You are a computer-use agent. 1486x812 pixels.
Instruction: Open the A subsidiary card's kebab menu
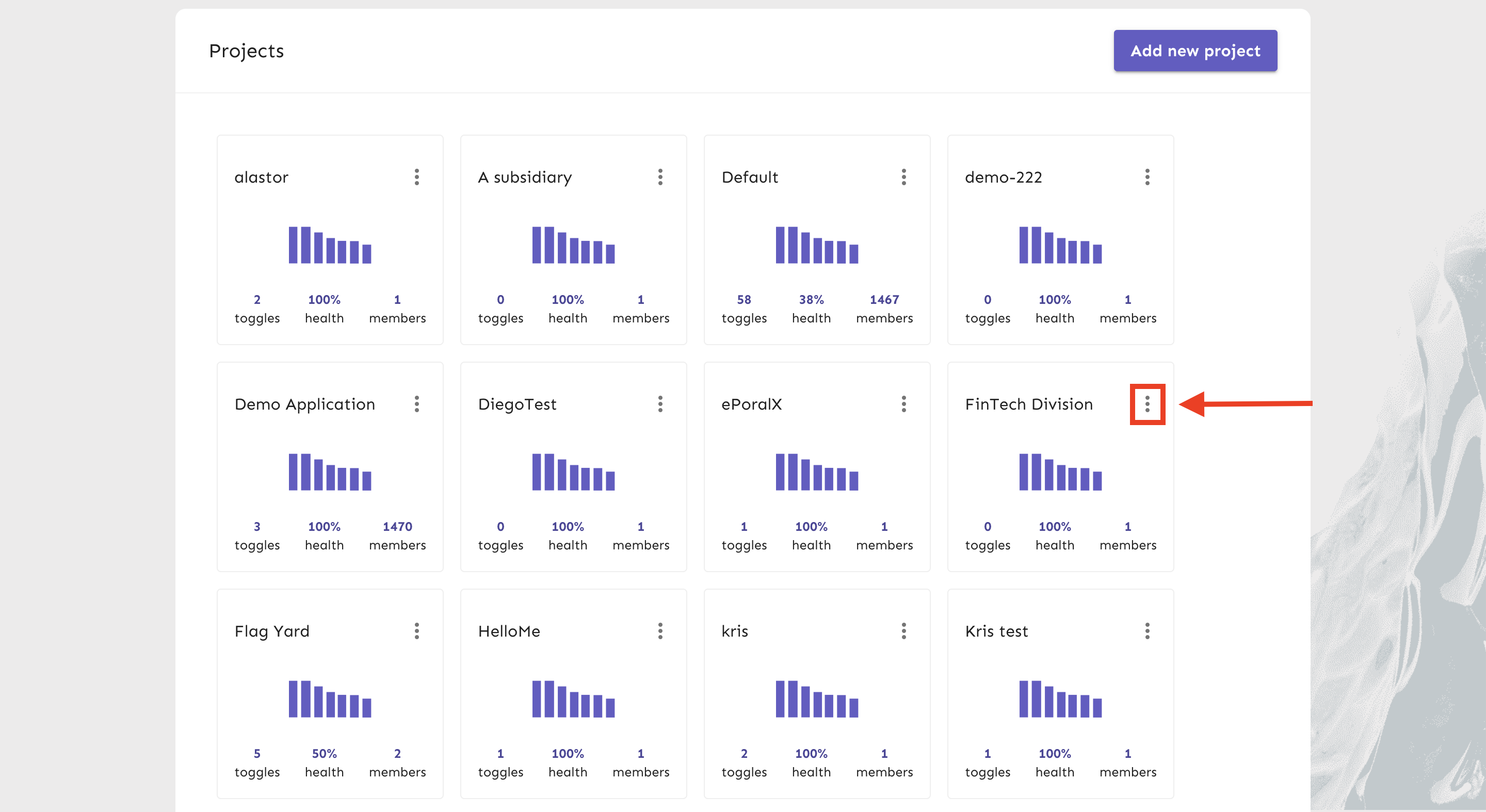click(660, 177)
